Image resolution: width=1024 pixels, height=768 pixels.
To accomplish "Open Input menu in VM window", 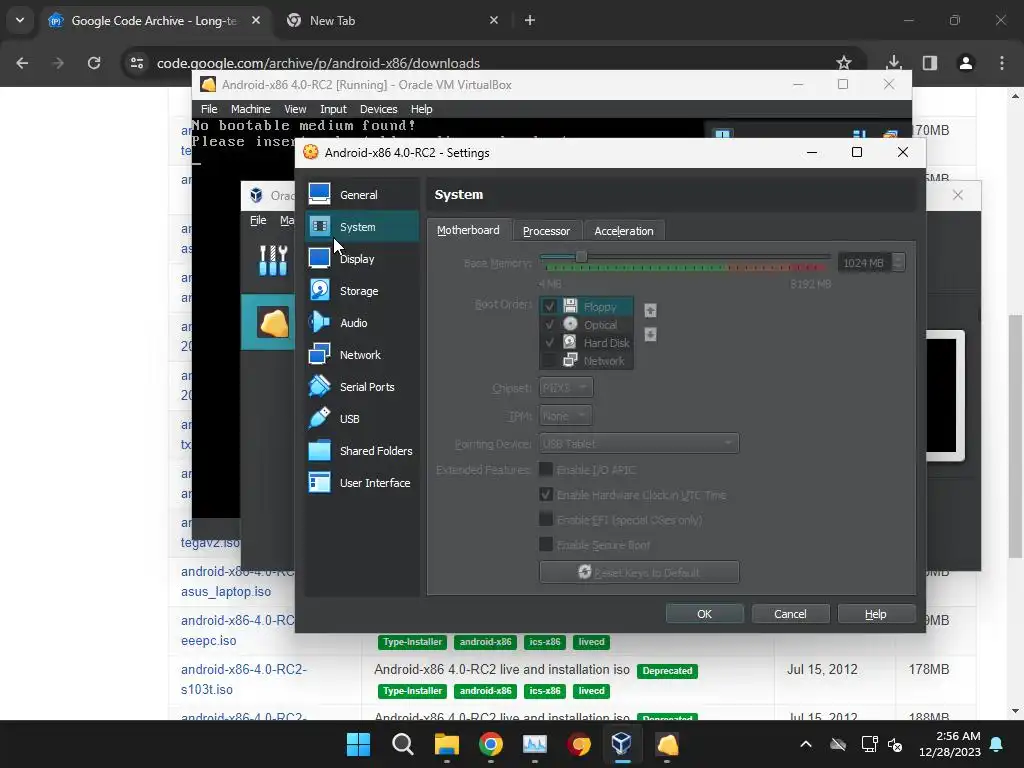I will click(x=333, y=109).
